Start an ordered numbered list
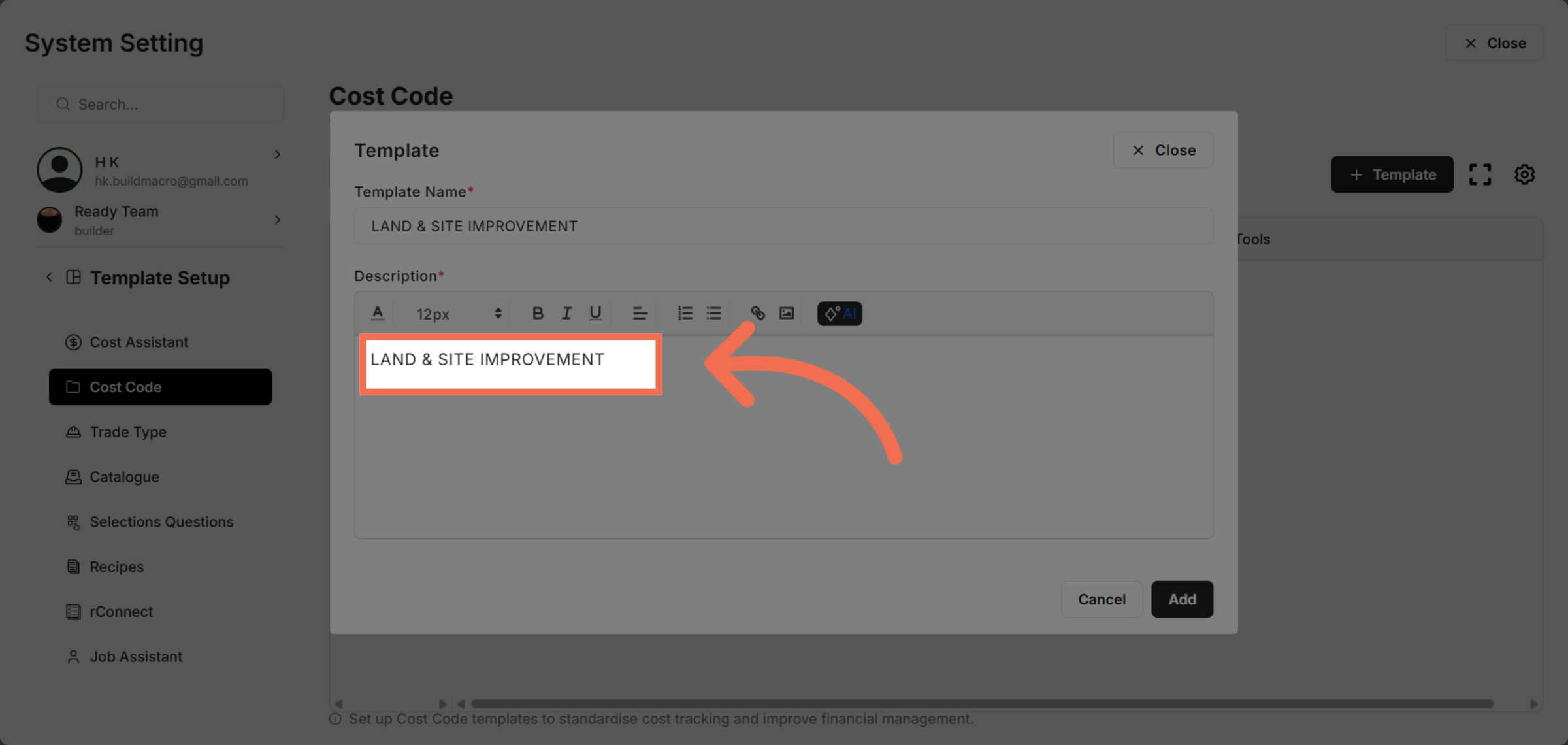 (x=685, y=314)
